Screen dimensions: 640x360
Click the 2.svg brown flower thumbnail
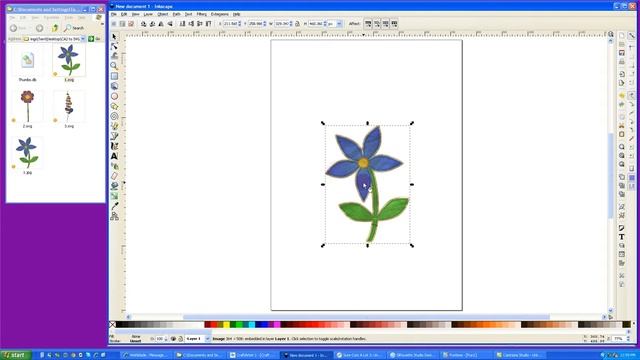27,106
